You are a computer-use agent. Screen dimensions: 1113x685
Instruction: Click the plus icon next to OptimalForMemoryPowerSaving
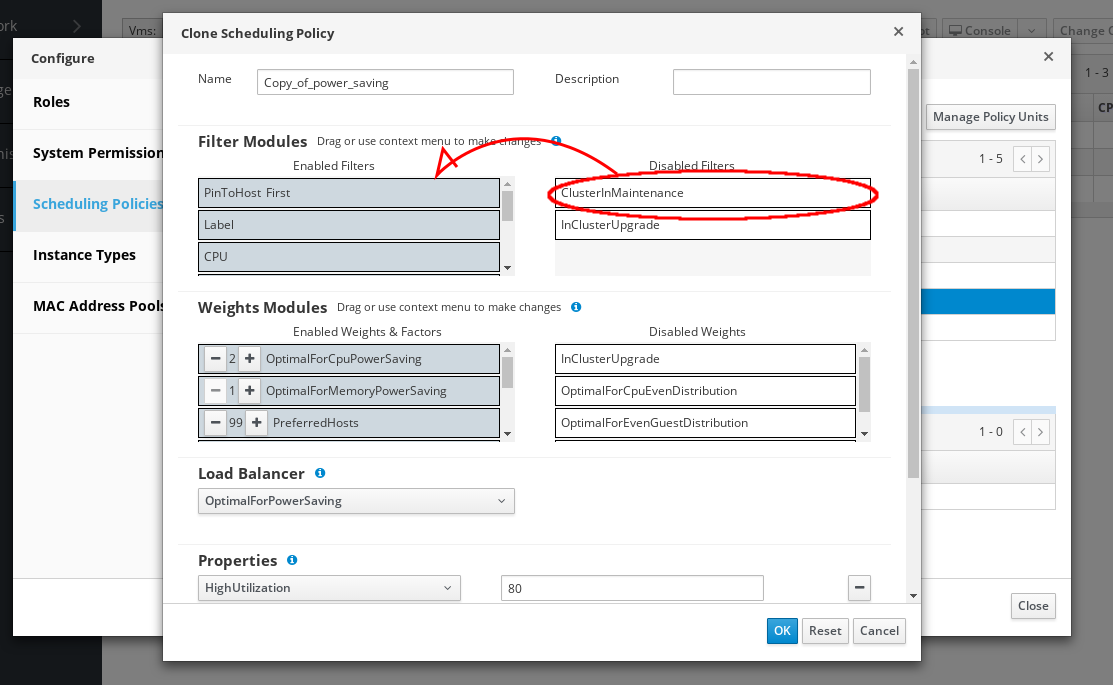click(x=248, y=390)
